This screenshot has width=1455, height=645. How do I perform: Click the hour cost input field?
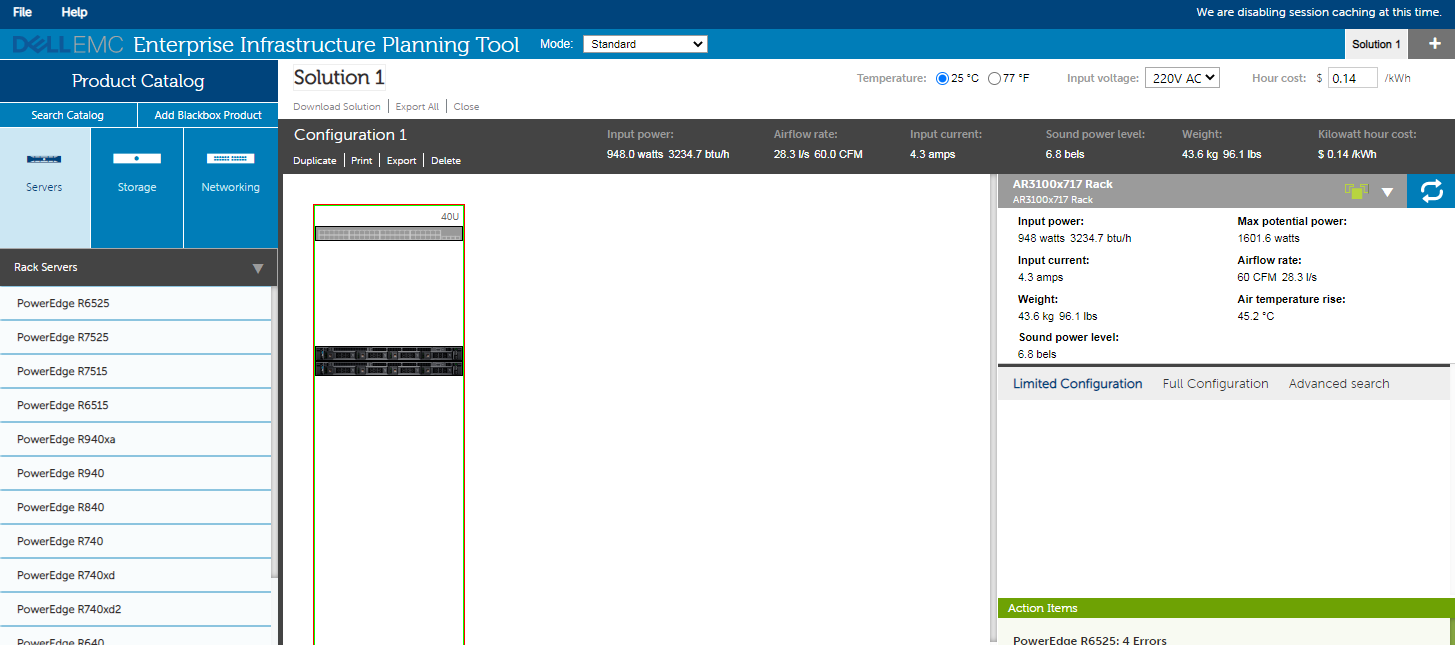(x=1353, y=78)
